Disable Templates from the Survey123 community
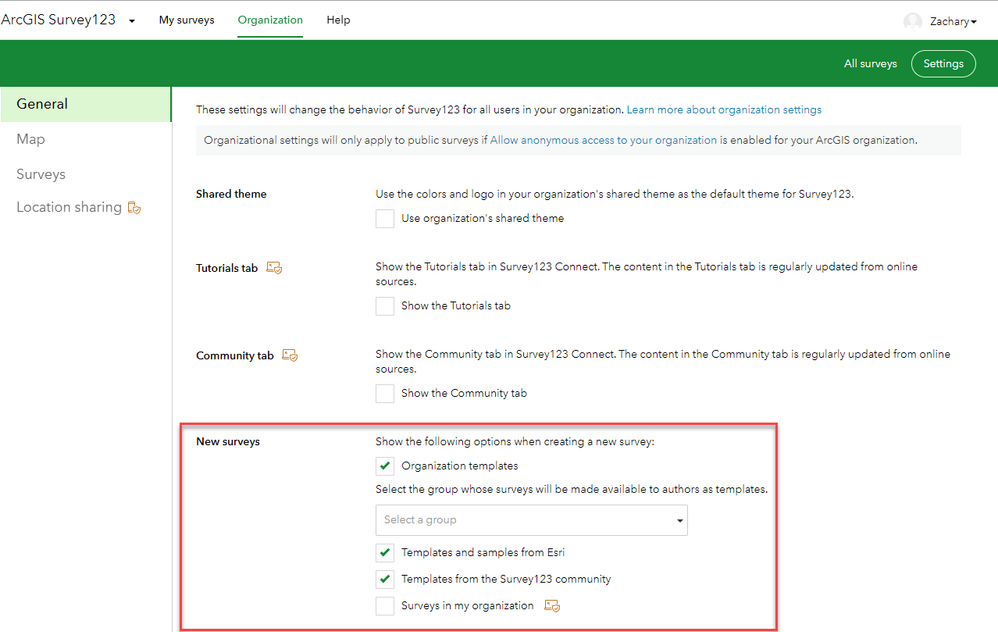 [384, 579]
